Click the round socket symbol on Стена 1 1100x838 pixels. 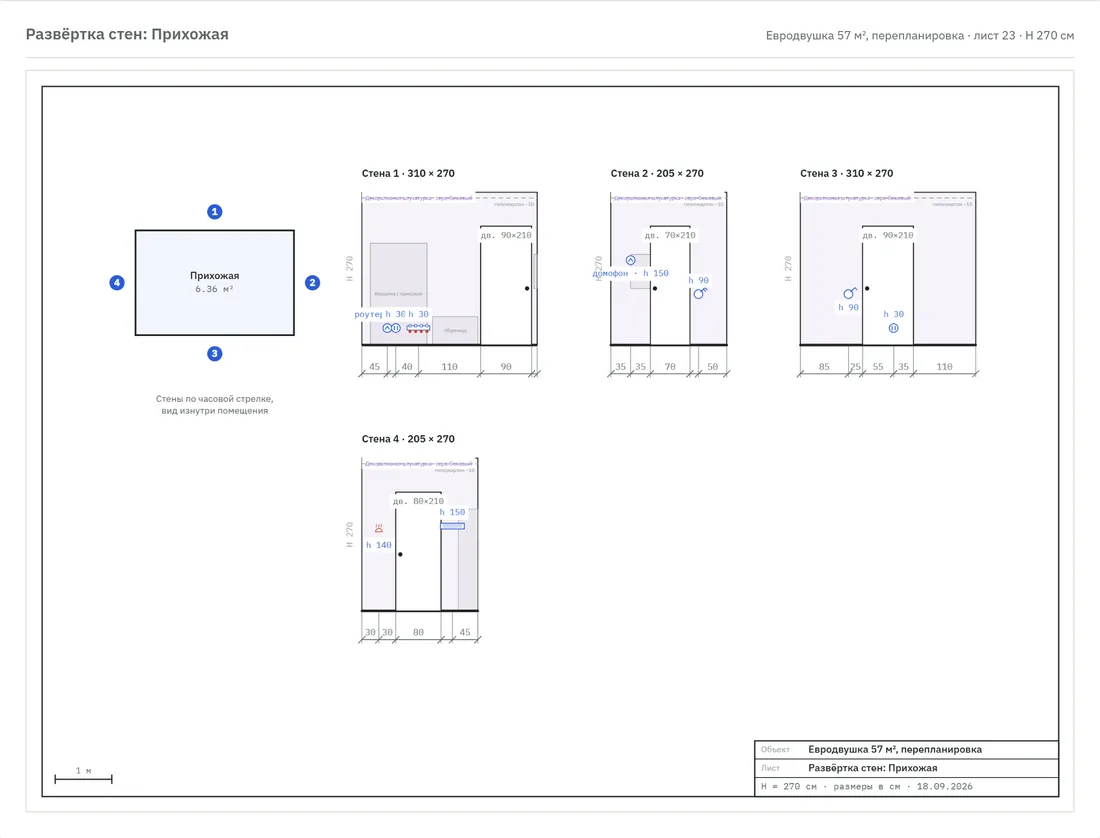pyautogui.click(x=396, y=328)
